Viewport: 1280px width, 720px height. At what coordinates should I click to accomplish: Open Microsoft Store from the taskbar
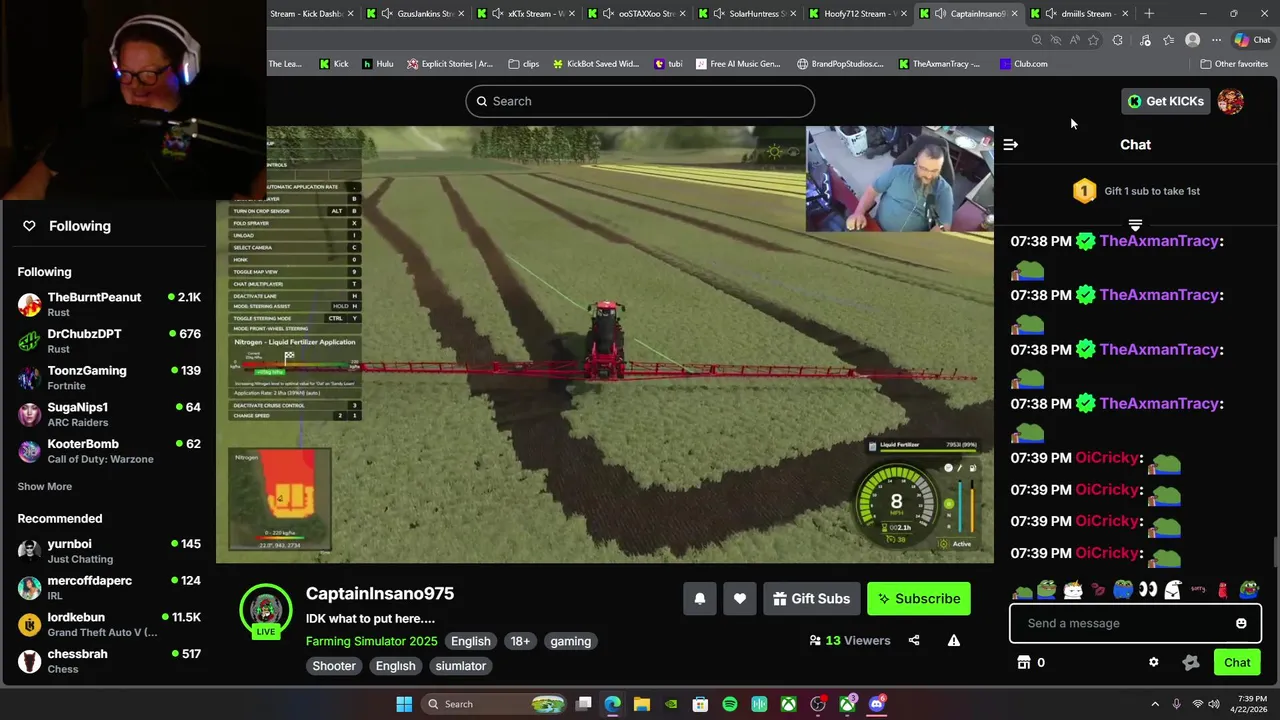point(700,704)
